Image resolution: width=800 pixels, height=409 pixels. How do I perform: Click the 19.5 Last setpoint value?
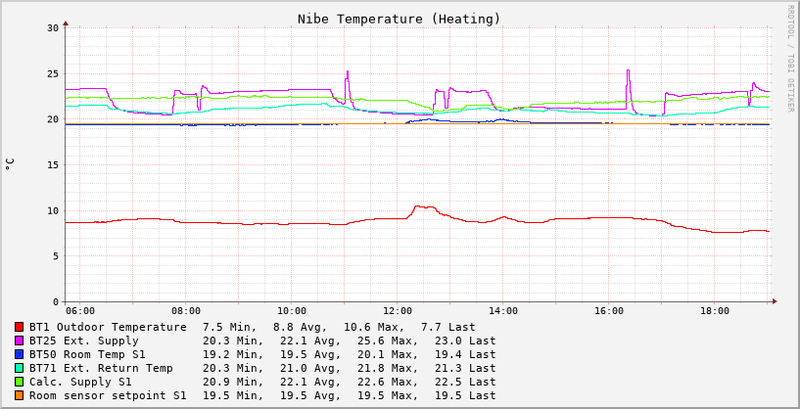[x=465, y=396]
